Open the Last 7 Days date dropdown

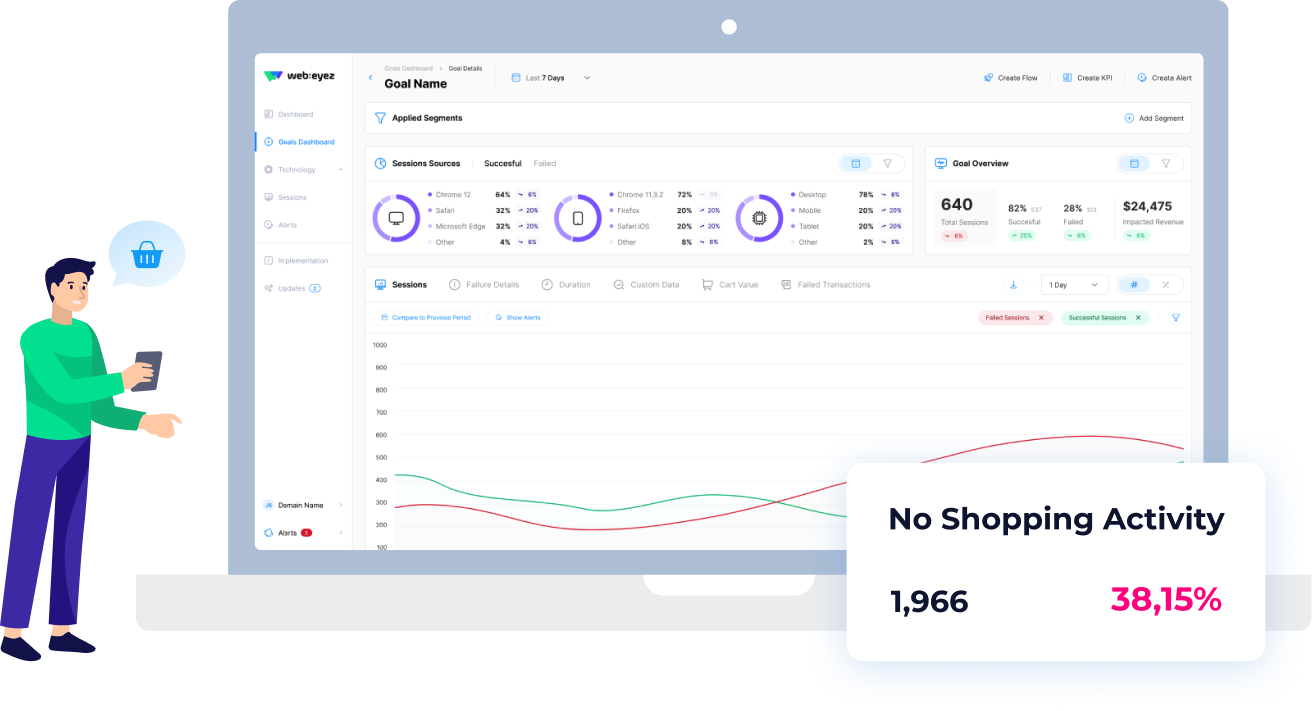[551, 78]
